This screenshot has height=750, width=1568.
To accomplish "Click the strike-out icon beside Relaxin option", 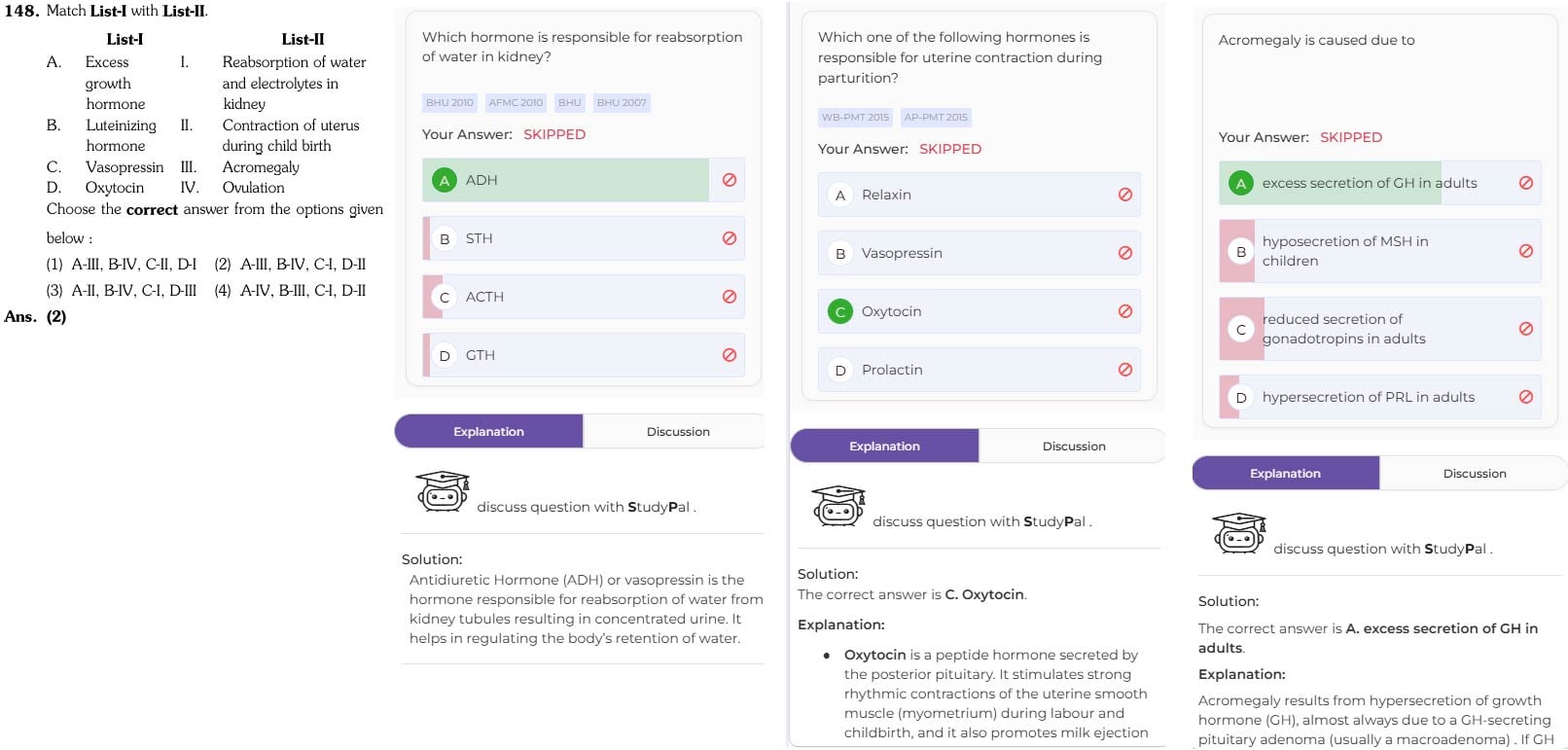I will (1124, 195).
